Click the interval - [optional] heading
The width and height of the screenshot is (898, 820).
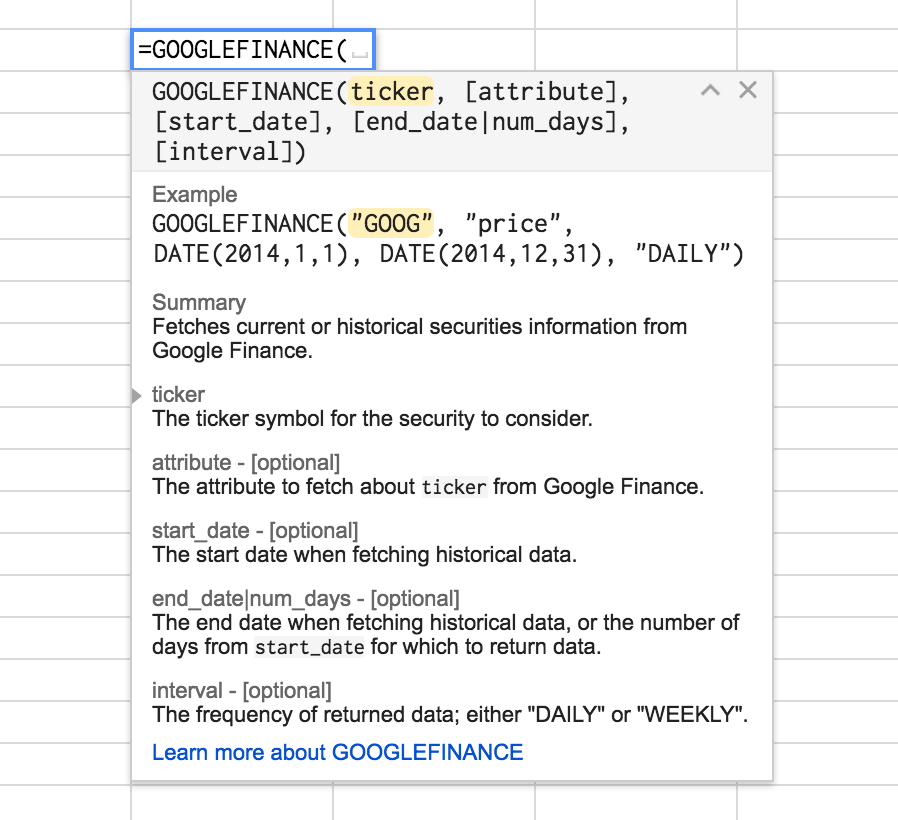click(x=242, y=691)
